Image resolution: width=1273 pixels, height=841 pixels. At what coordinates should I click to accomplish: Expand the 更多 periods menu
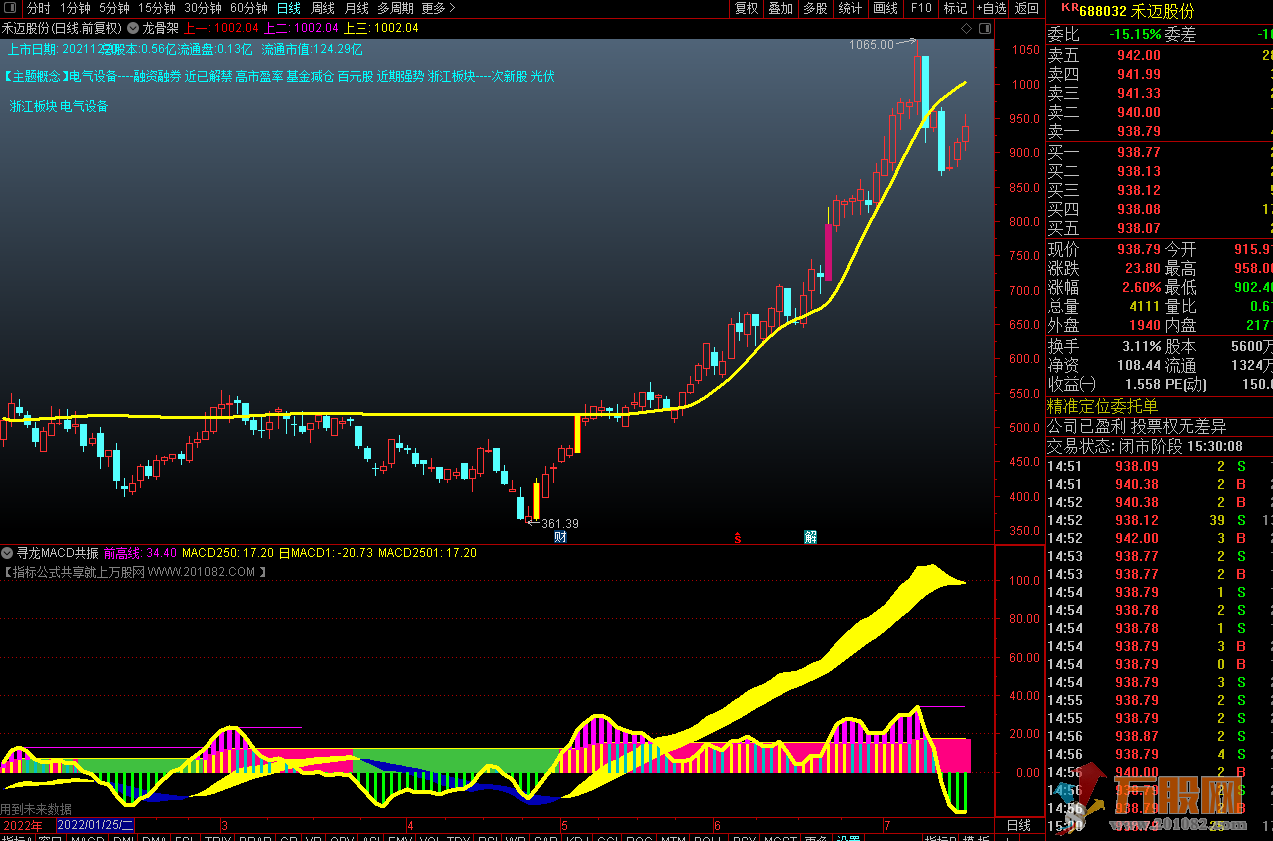pyautogui.click(x=437, y=8)
